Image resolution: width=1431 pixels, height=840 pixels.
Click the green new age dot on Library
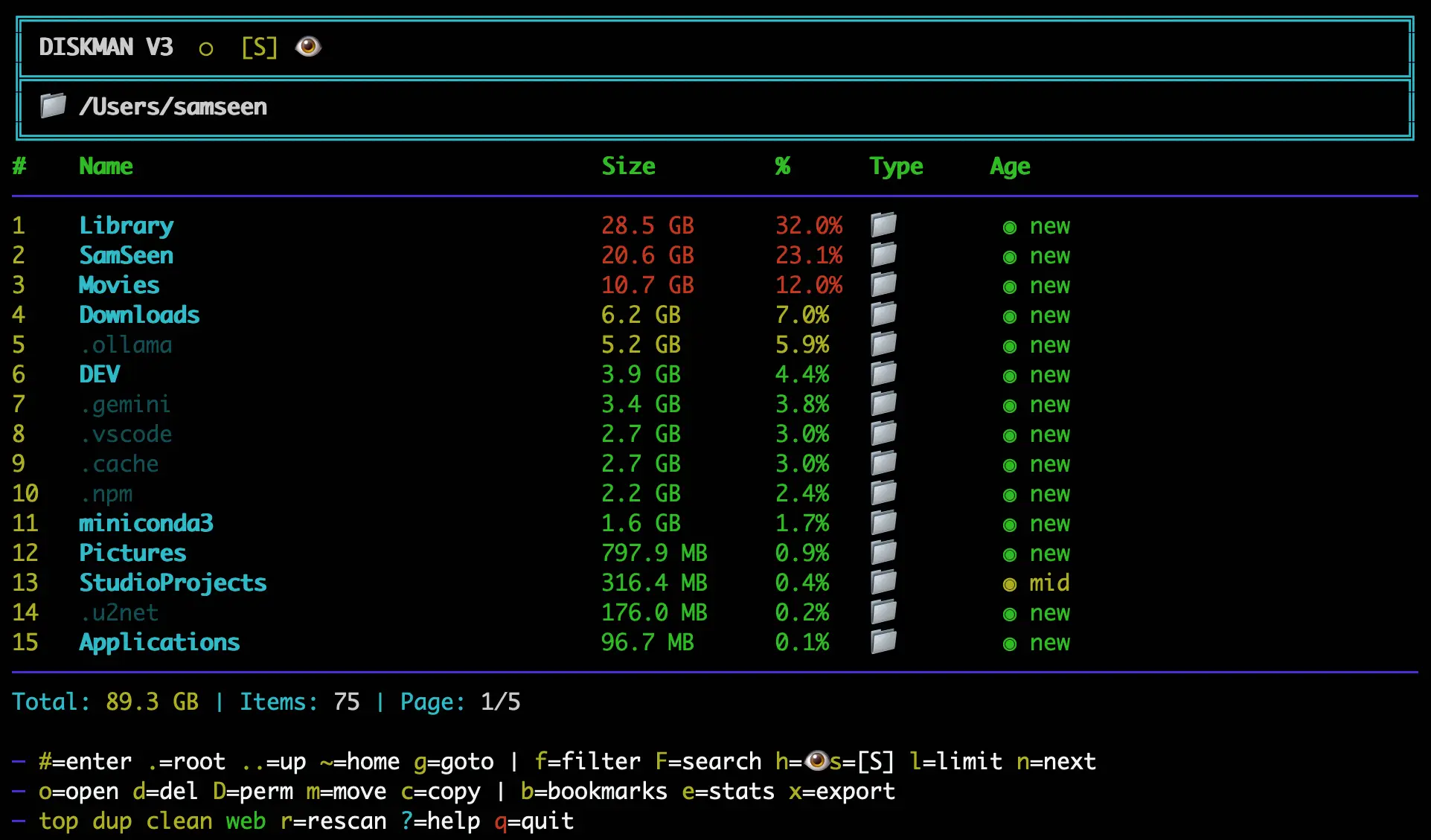click(1009, 226)
